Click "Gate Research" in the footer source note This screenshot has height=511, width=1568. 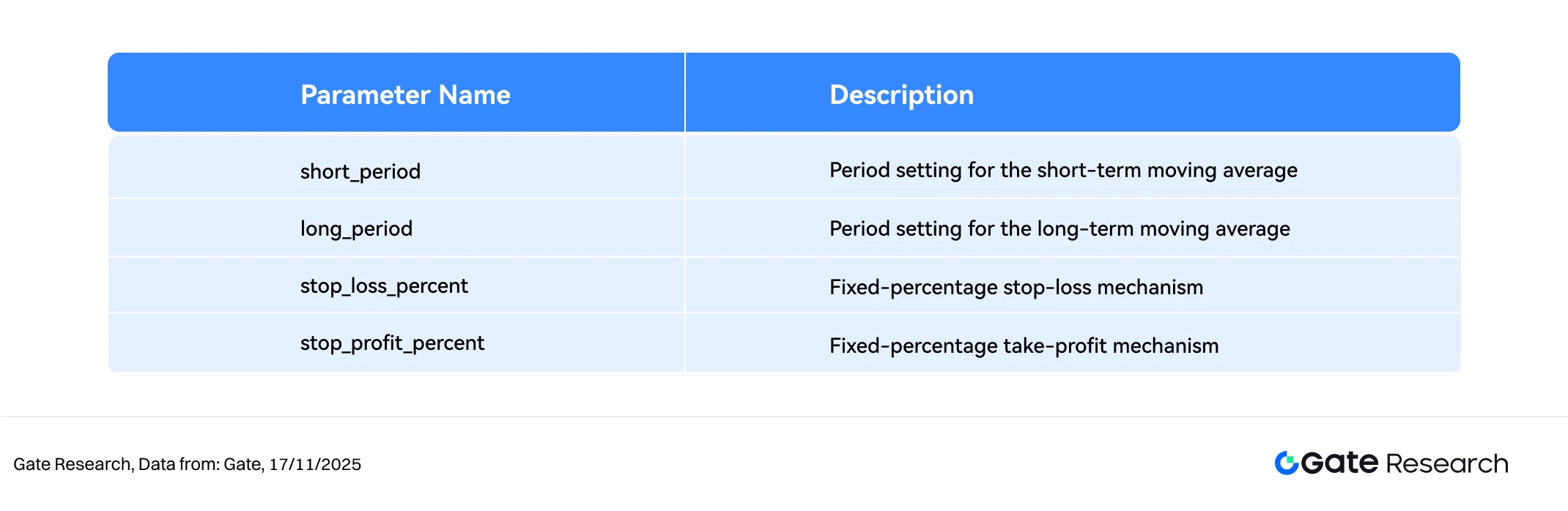(x=72, y=464)
